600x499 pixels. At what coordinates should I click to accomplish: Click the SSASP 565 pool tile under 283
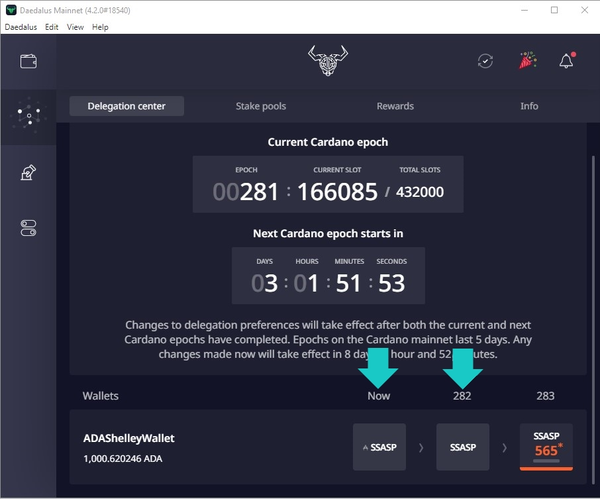pos(546,447)
